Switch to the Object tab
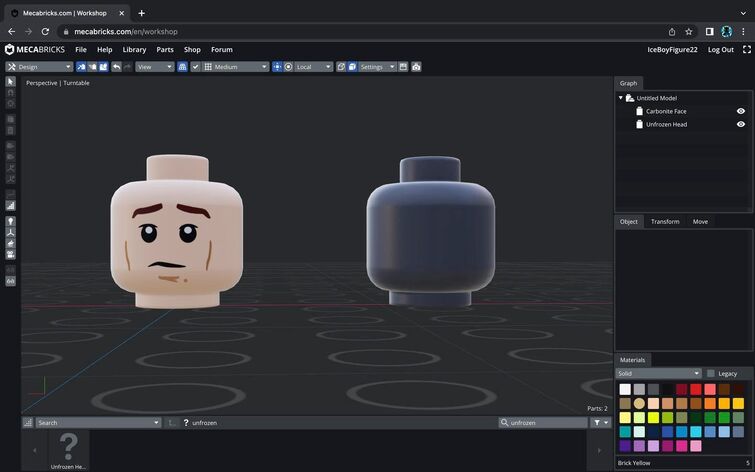755x472 pixels. (628, 222)
